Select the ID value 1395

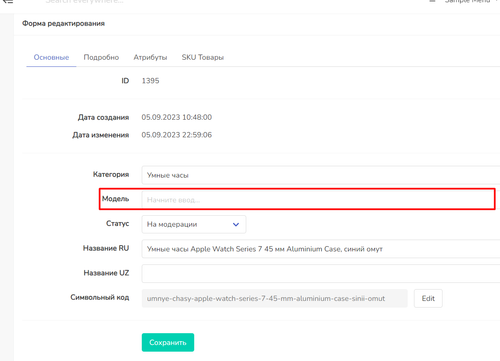click(150, 81)
